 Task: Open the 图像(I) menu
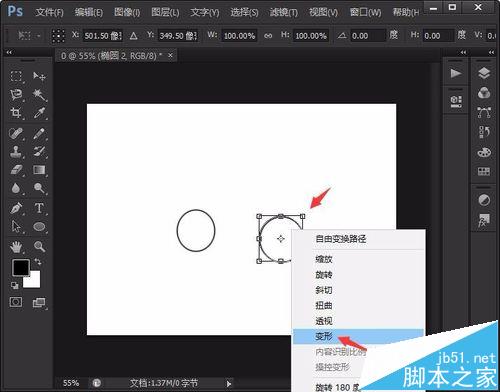point(127,12)
